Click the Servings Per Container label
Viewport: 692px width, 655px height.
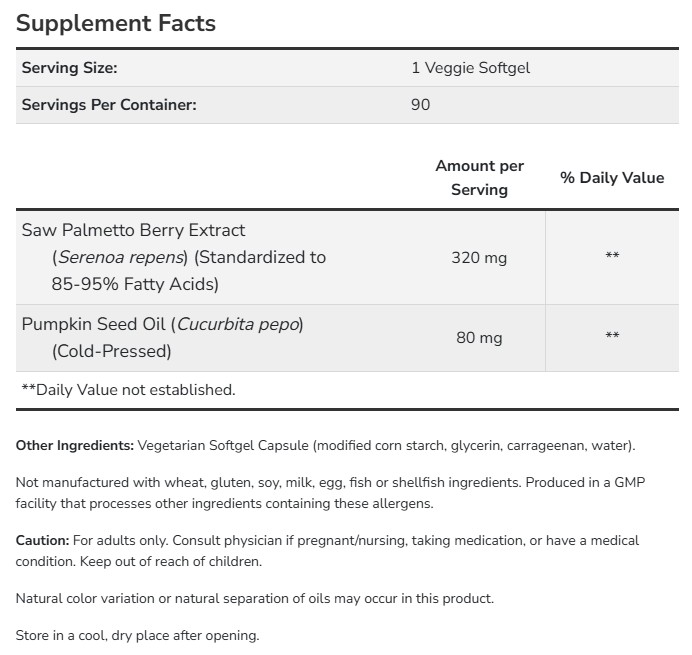coord(108,104)
